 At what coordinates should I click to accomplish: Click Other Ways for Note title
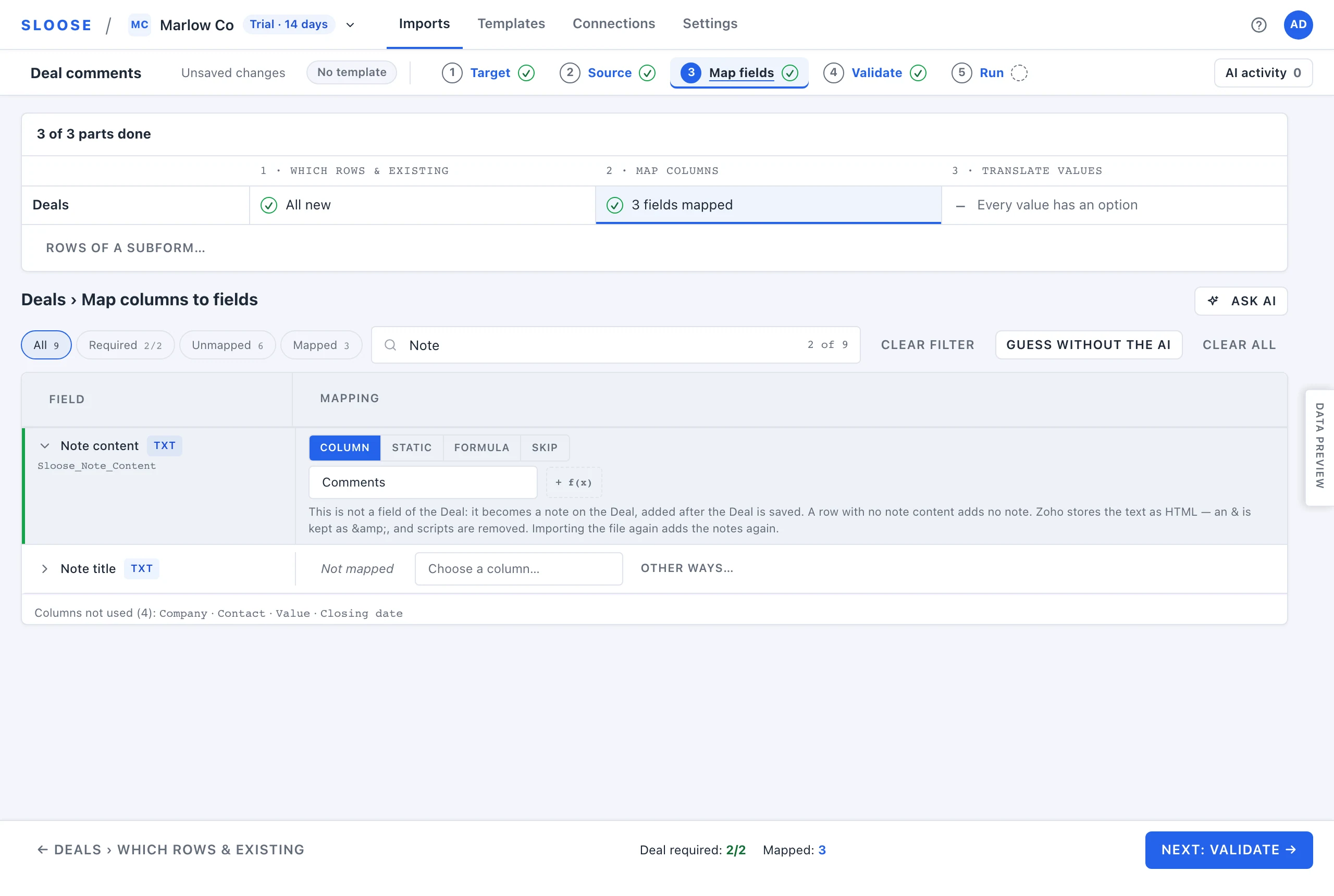click(686, 568)
